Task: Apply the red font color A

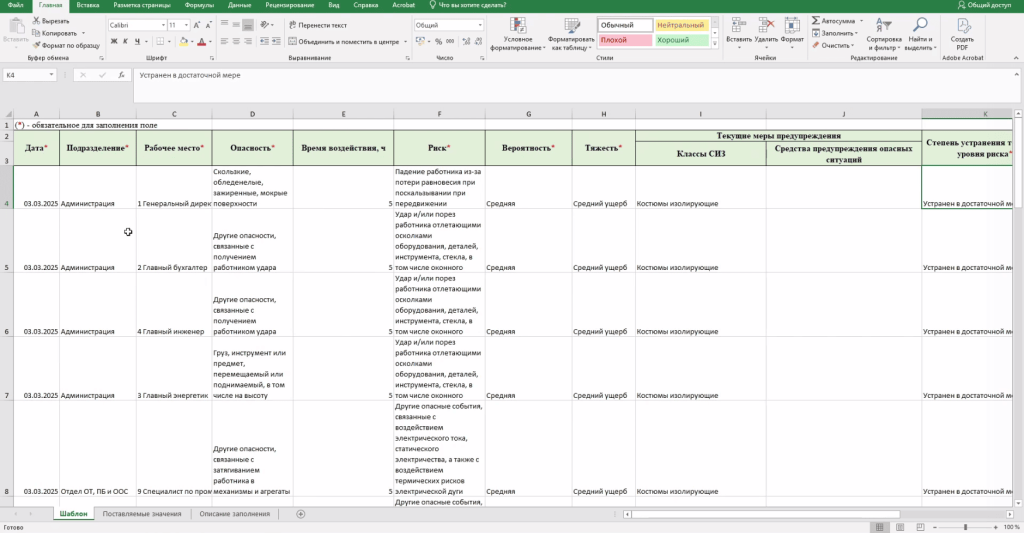Action: point(201,41)
